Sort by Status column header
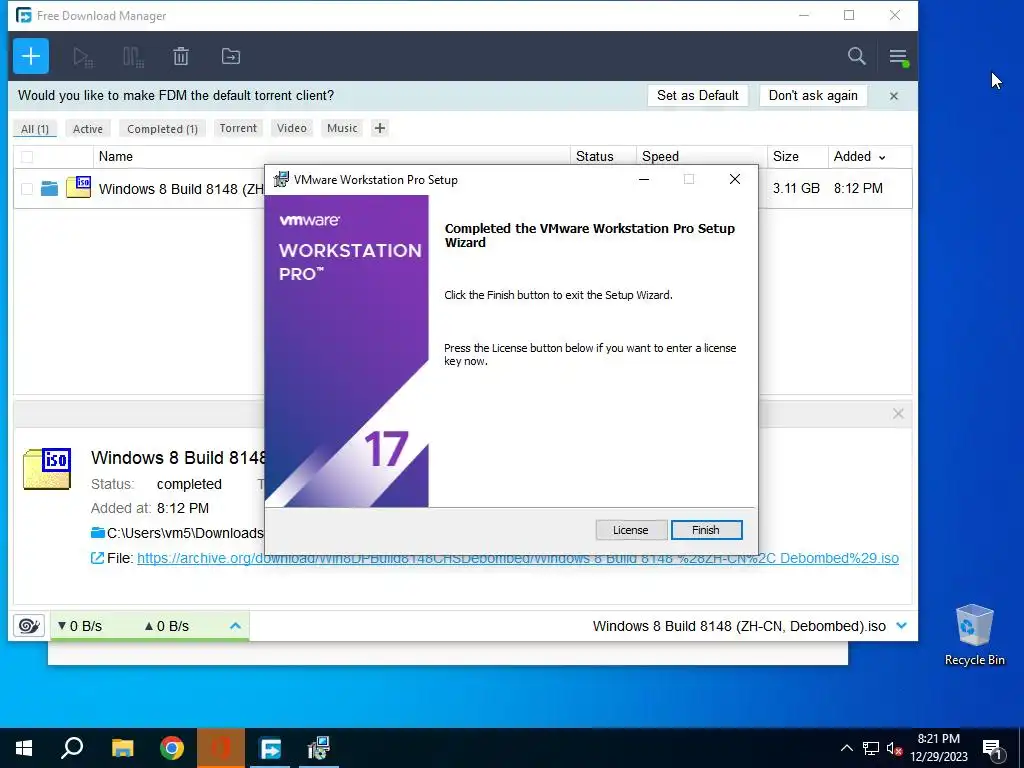 [594, 157]
